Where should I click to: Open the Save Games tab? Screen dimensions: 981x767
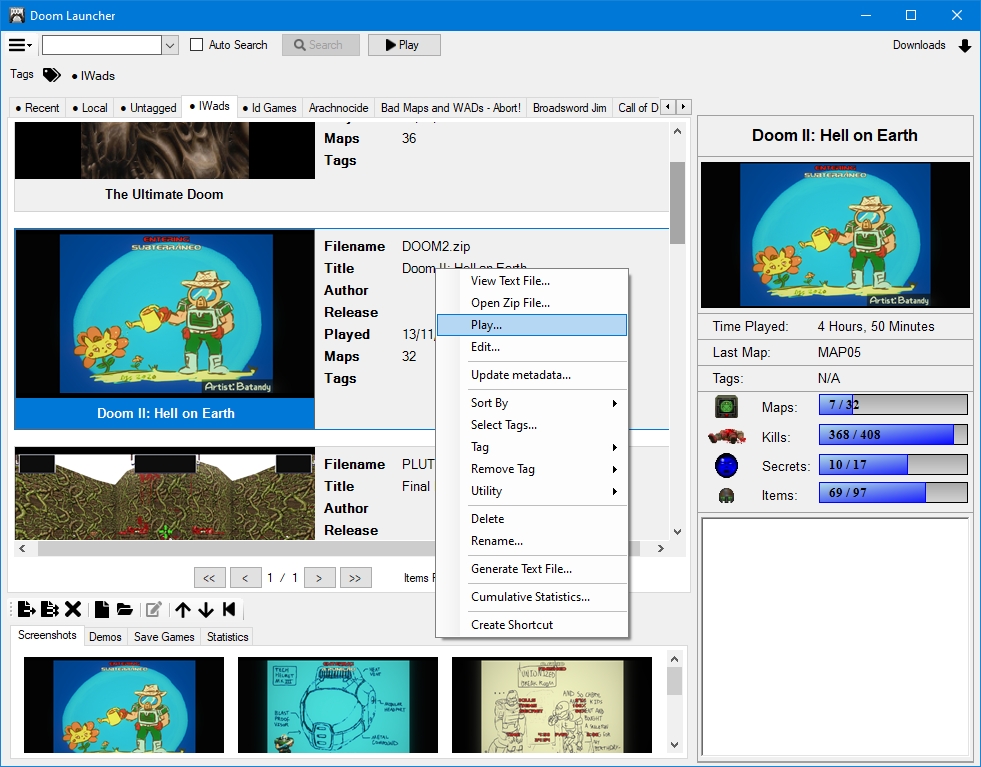tap(164, 637)
